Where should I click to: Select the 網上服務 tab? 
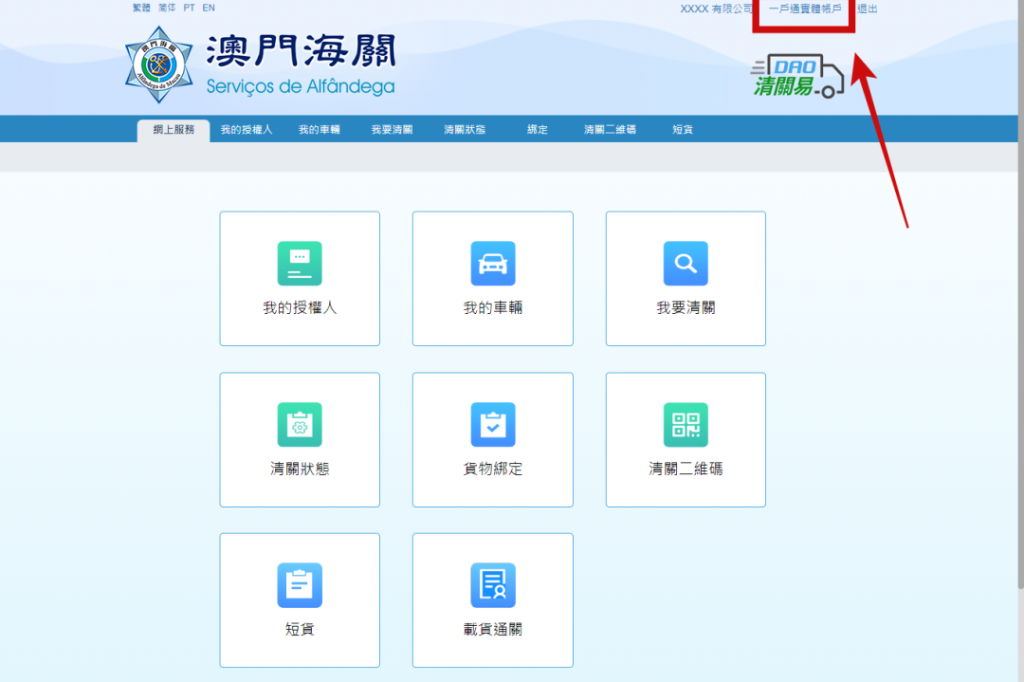click(x=173, y=130)
